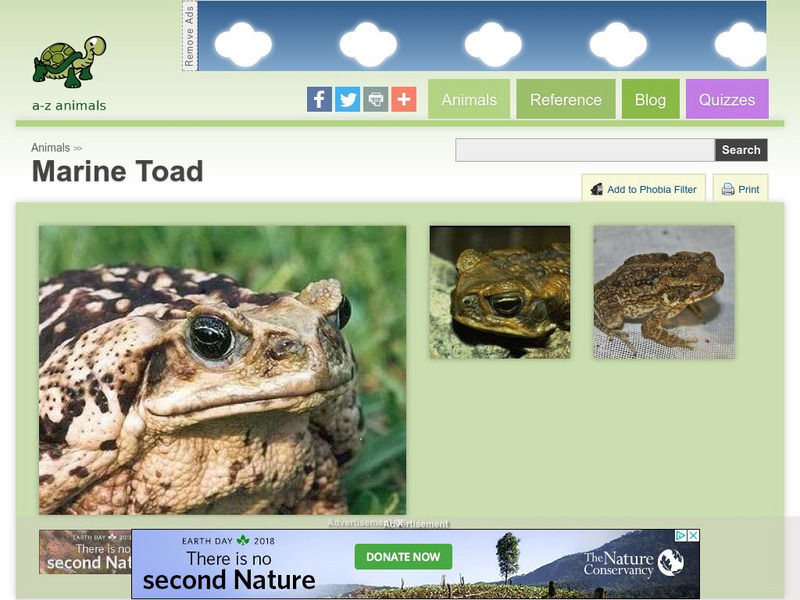Focus the site search text field
Screen dimensions: 800x600
coord(585,150)
